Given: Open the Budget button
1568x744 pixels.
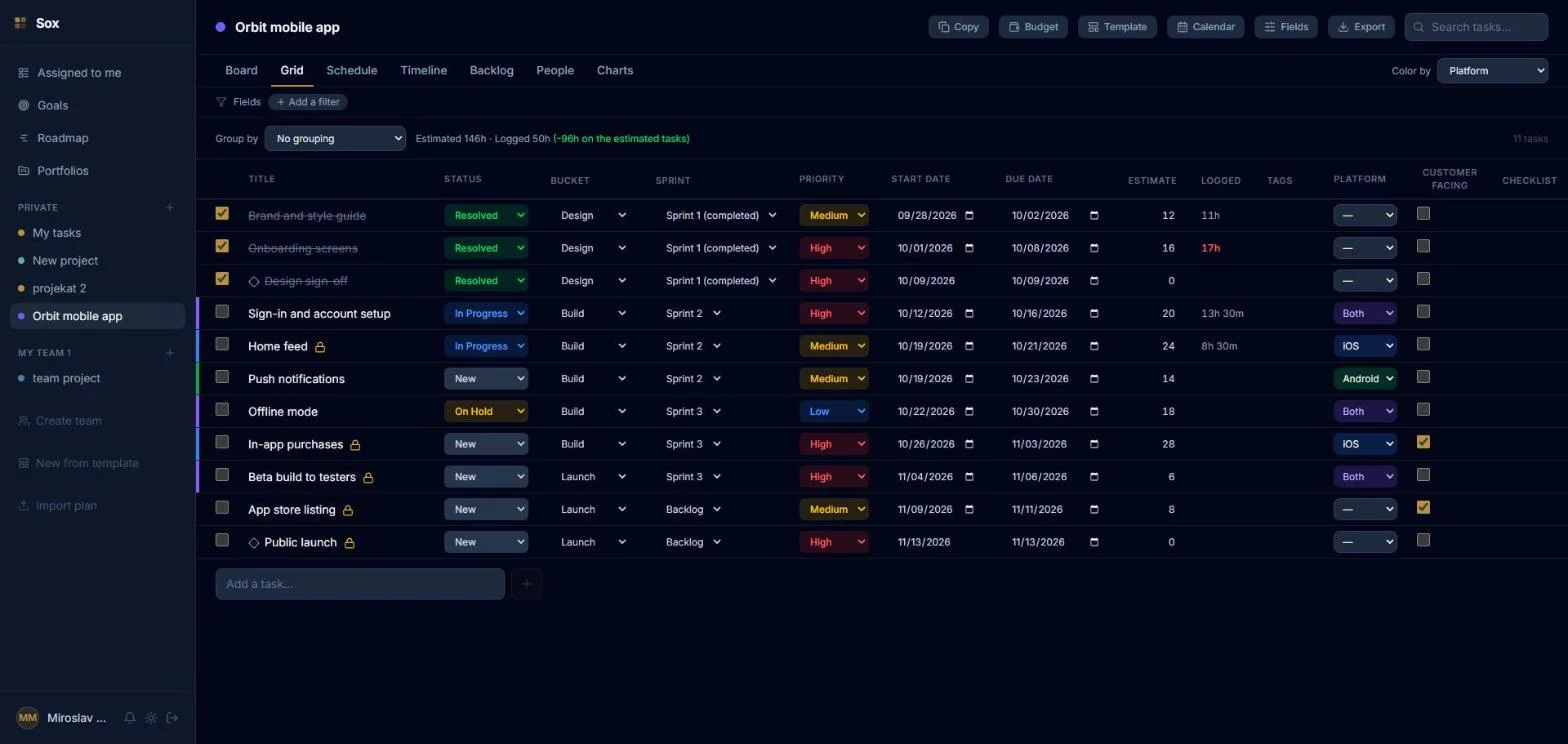Looking at the screenshot, I should pos(1033,27).
